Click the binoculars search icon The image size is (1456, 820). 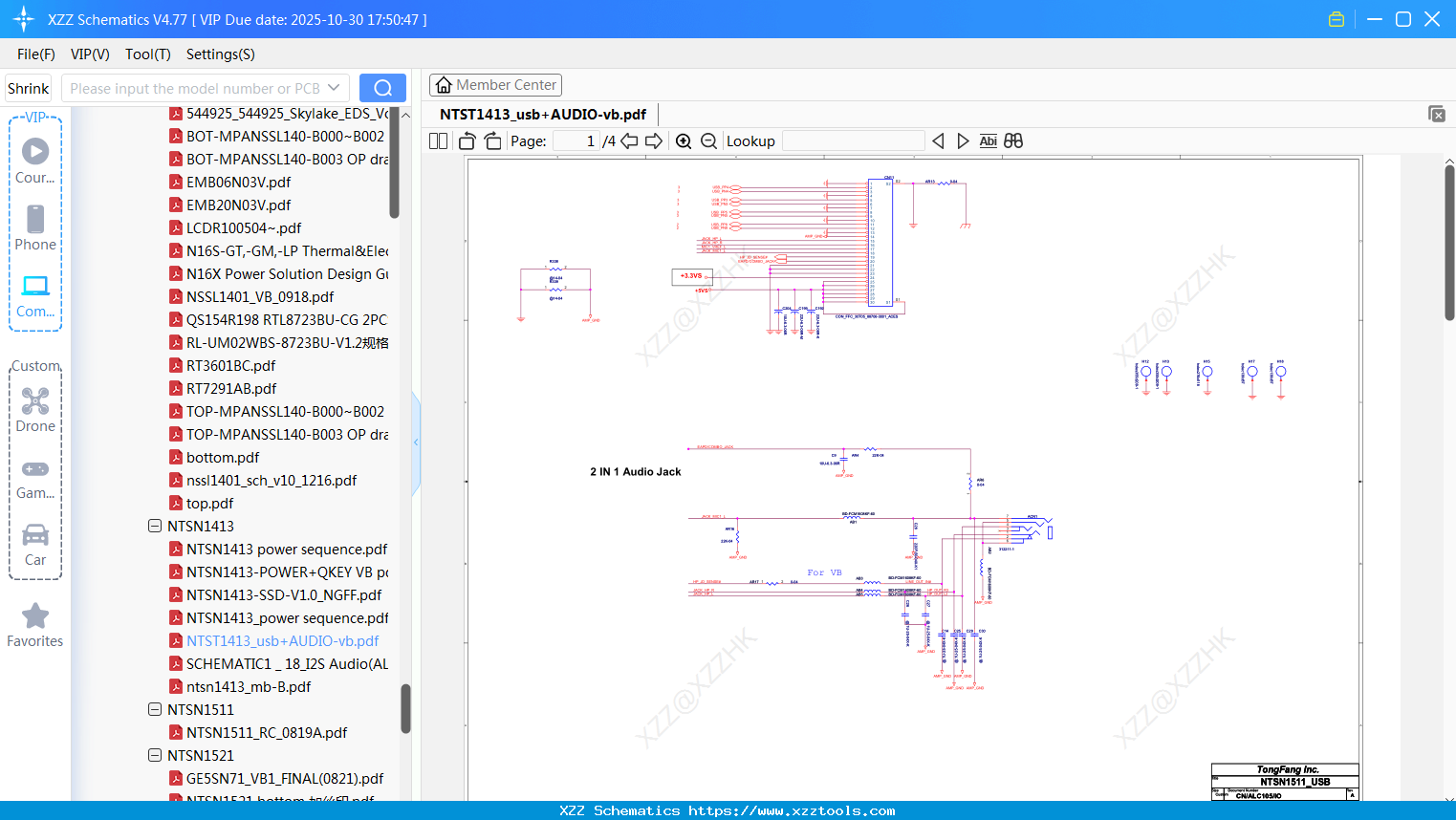tap(1013, 141)
